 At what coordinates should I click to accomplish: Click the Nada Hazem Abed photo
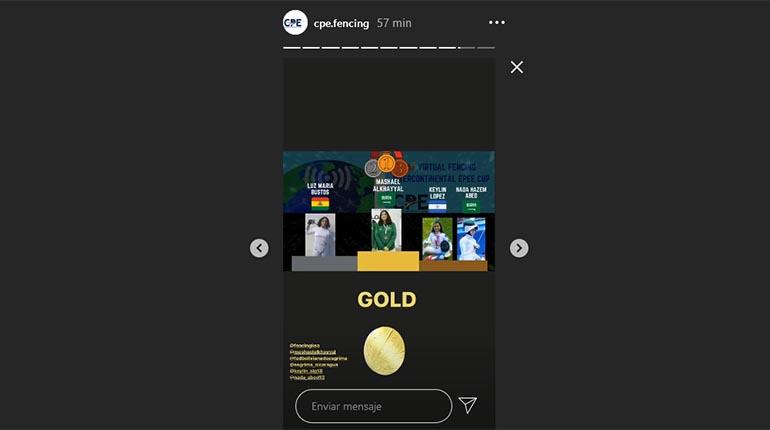point(471,239)
